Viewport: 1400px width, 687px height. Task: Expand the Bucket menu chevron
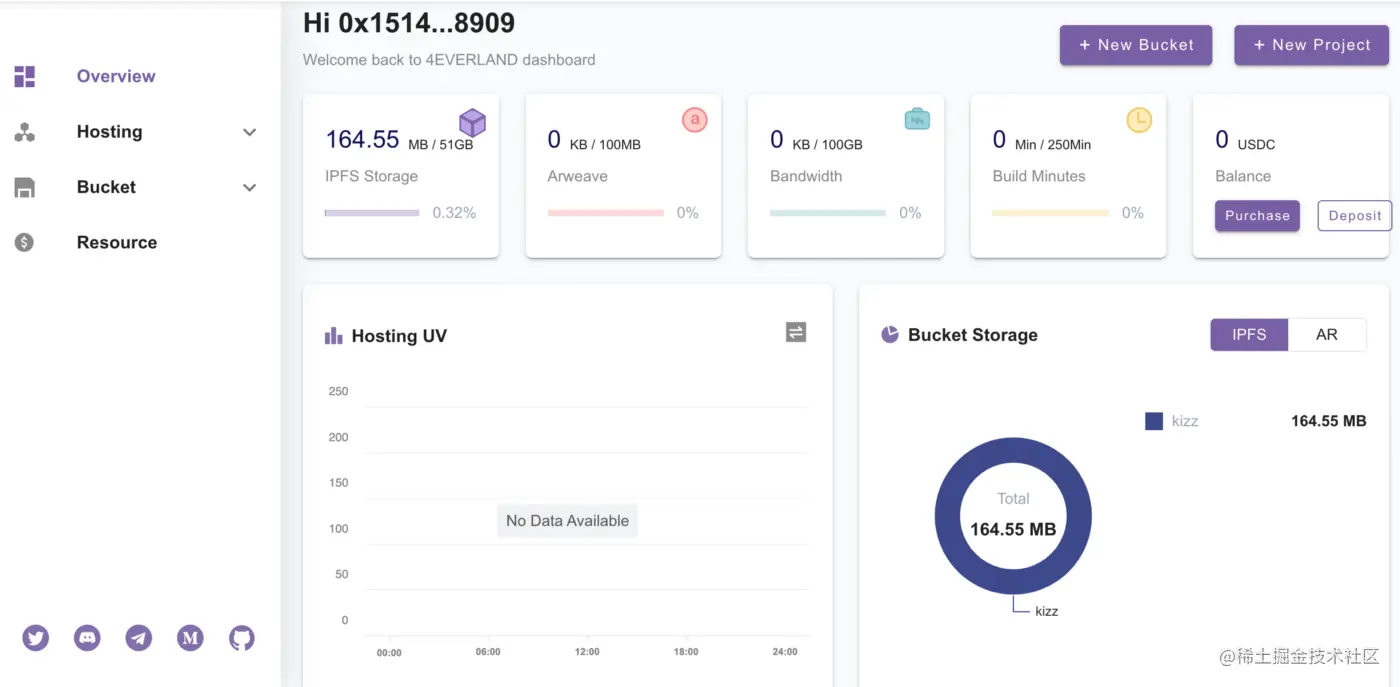coord(250,187)
